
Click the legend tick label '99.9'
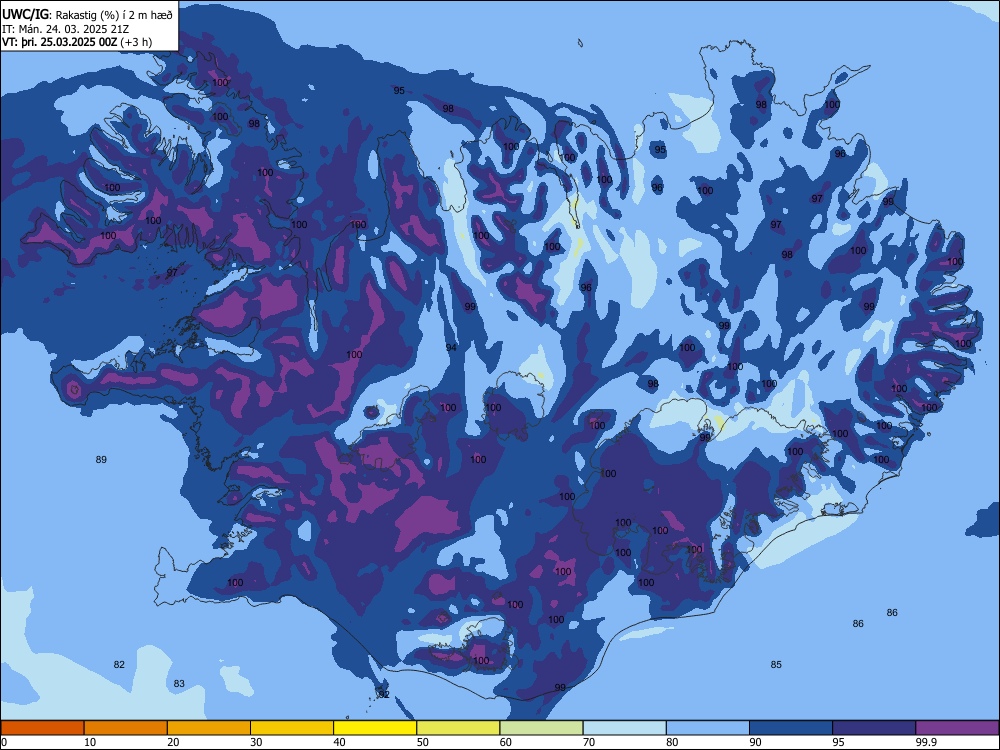pos(926,742)
